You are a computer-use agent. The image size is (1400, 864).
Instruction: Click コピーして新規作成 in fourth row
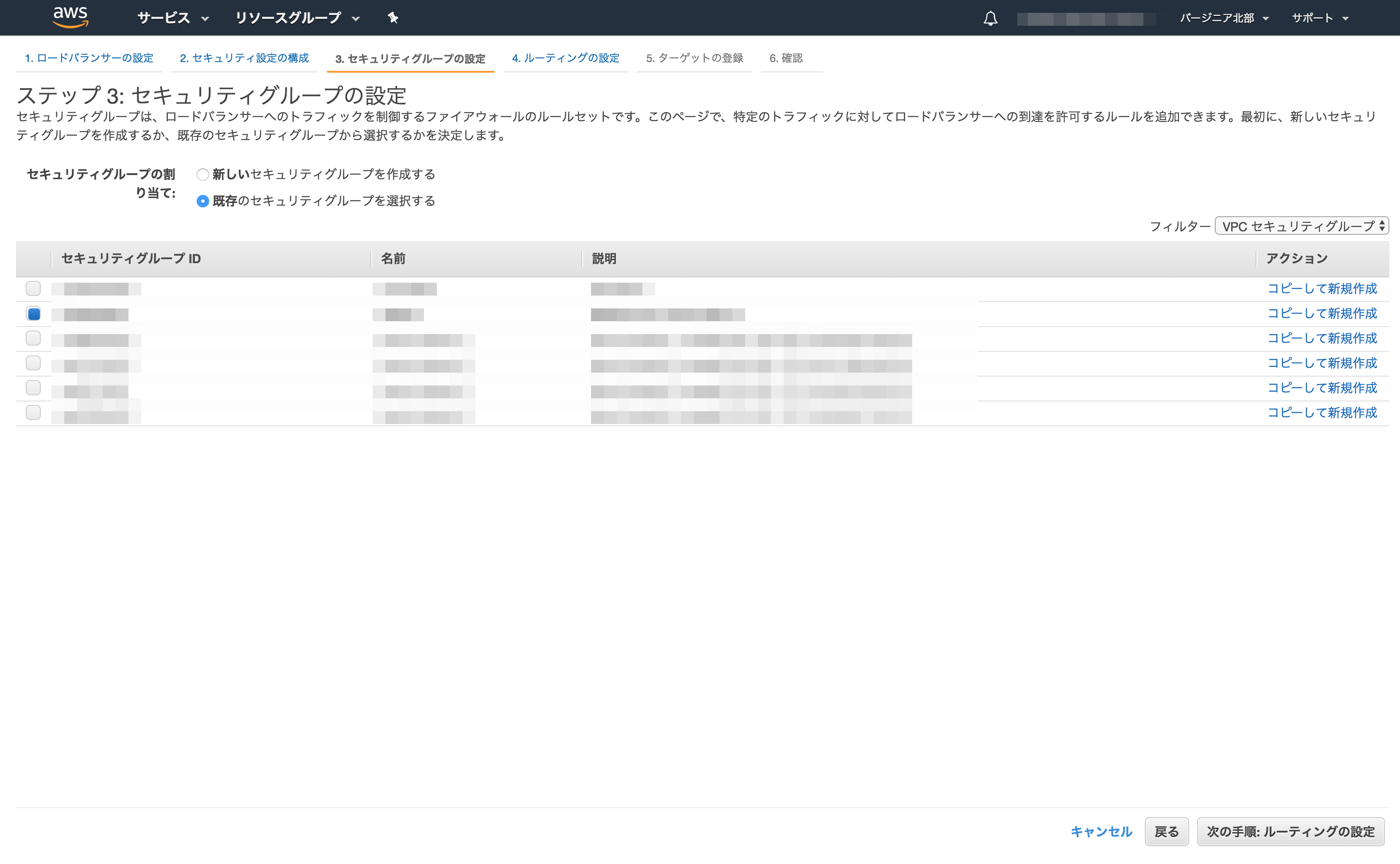tap(1322, 363)
